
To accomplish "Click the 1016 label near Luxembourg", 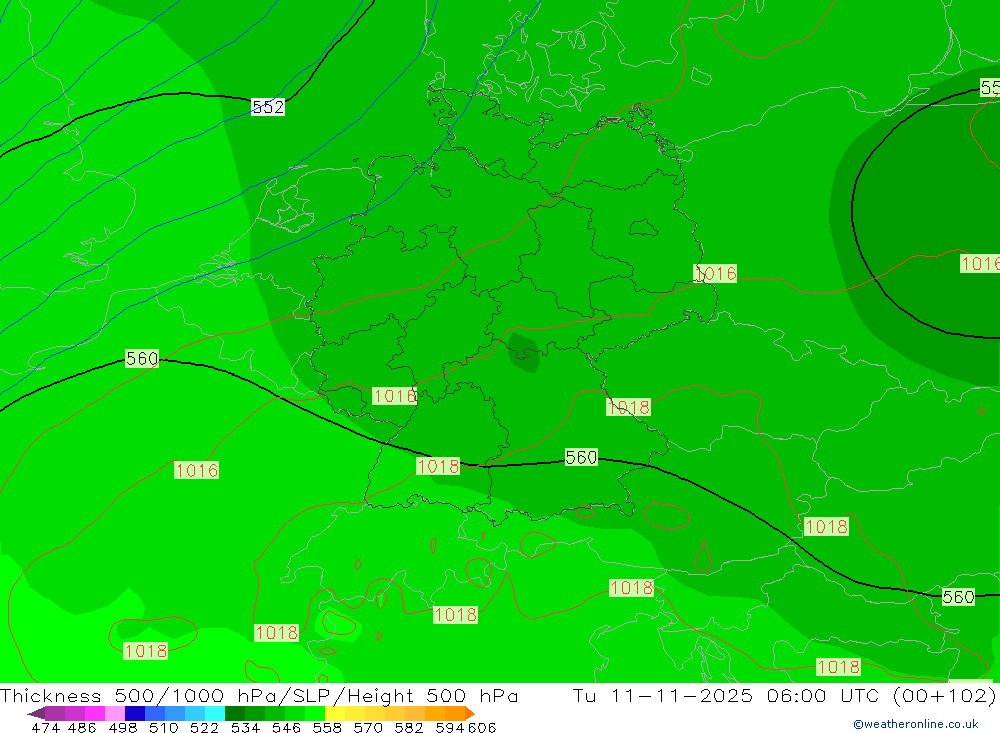I will click(394, 396).
